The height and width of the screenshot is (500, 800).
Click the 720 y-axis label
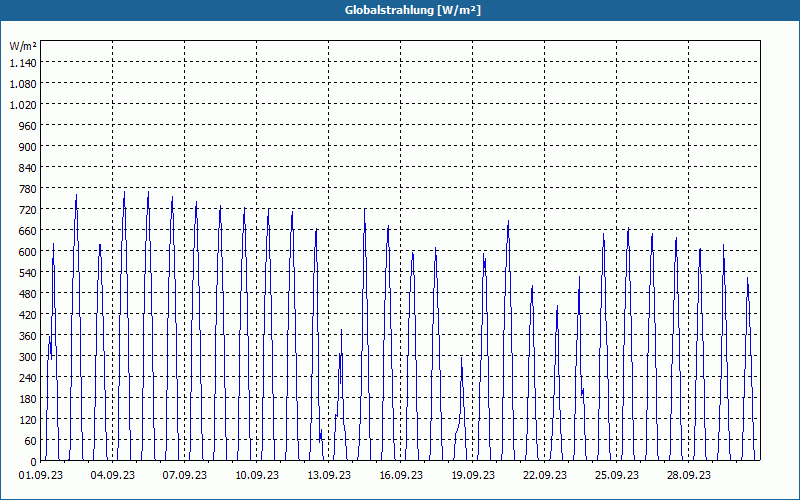(x=28, y=210)
